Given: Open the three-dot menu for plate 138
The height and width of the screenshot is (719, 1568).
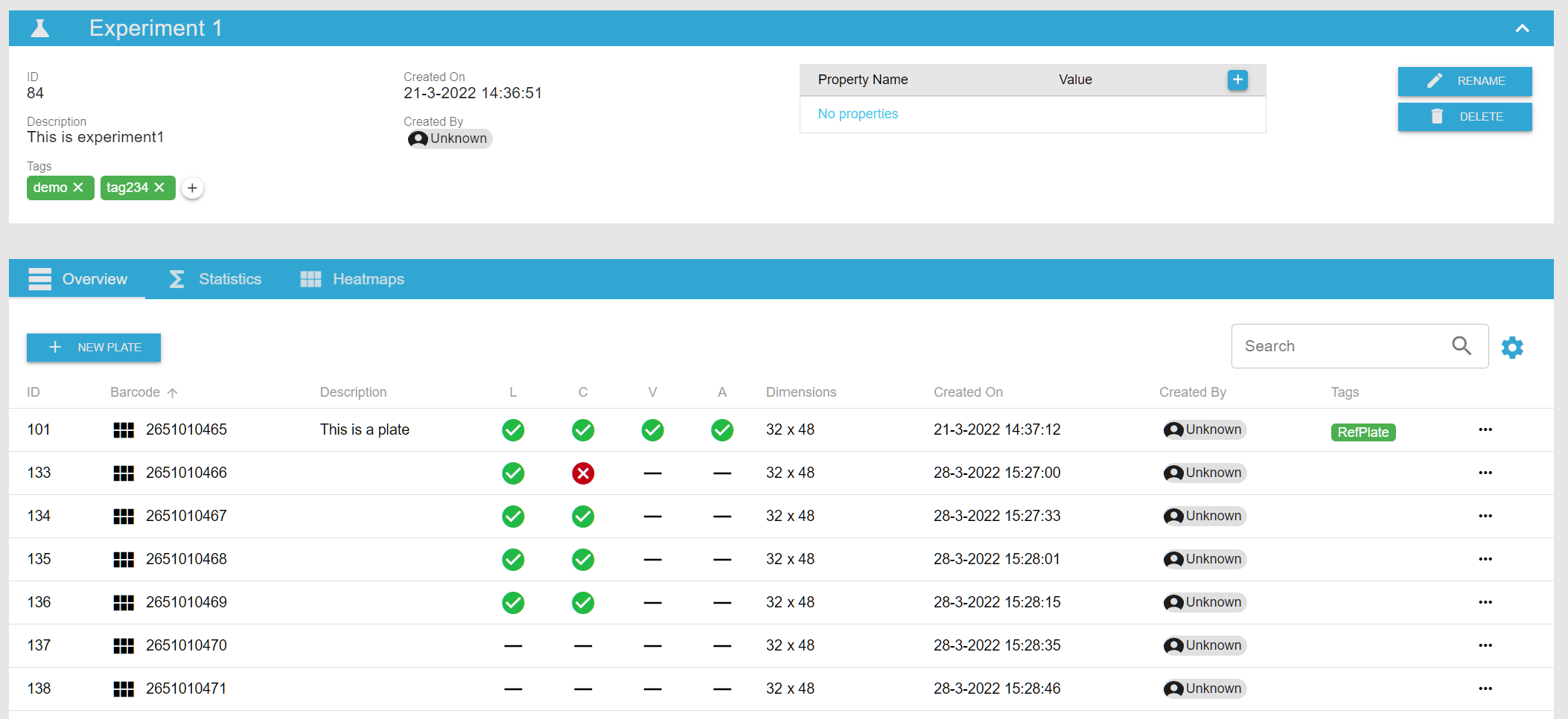Looking at the screenshot, I should (1485, 688).
